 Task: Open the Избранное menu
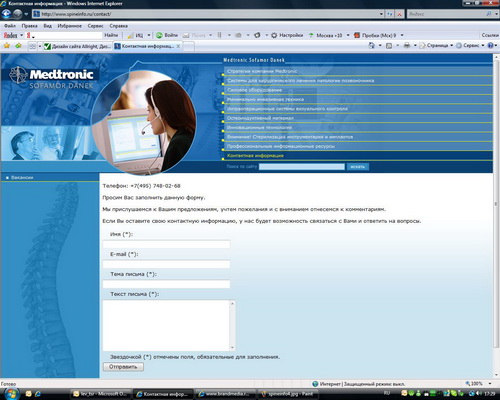point(69,26)
